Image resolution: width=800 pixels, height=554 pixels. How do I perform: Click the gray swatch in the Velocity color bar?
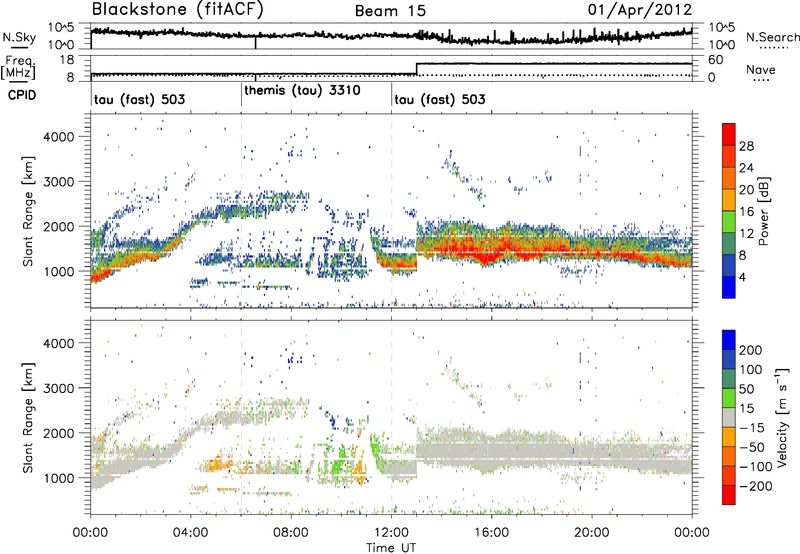pos(729,417)
